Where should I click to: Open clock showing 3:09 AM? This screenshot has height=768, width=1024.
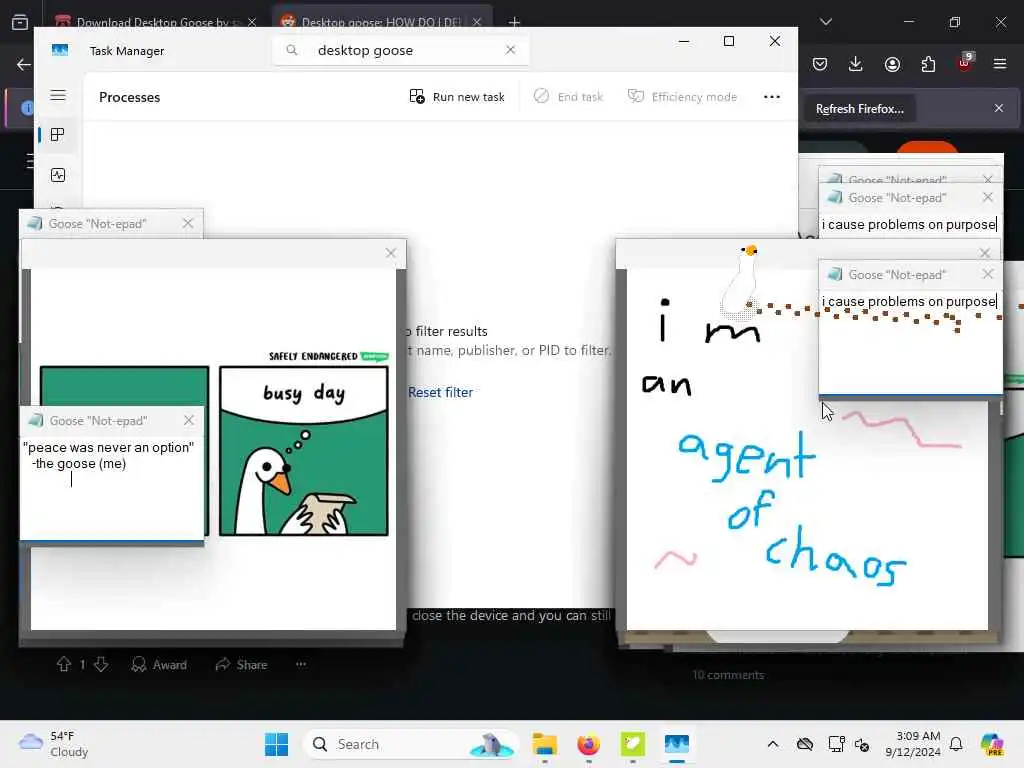(x=913, y=744)
